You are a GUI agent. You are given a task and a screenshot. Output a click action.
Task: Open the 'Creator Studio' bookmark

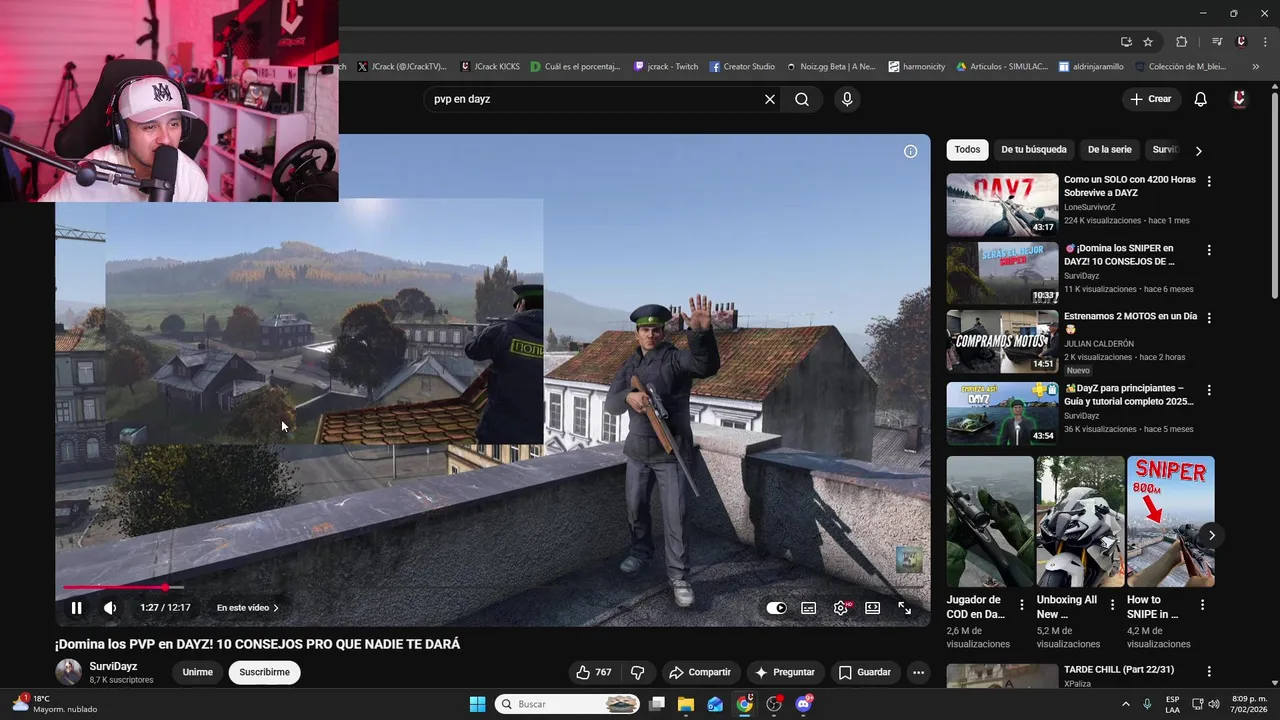point(742,67)
